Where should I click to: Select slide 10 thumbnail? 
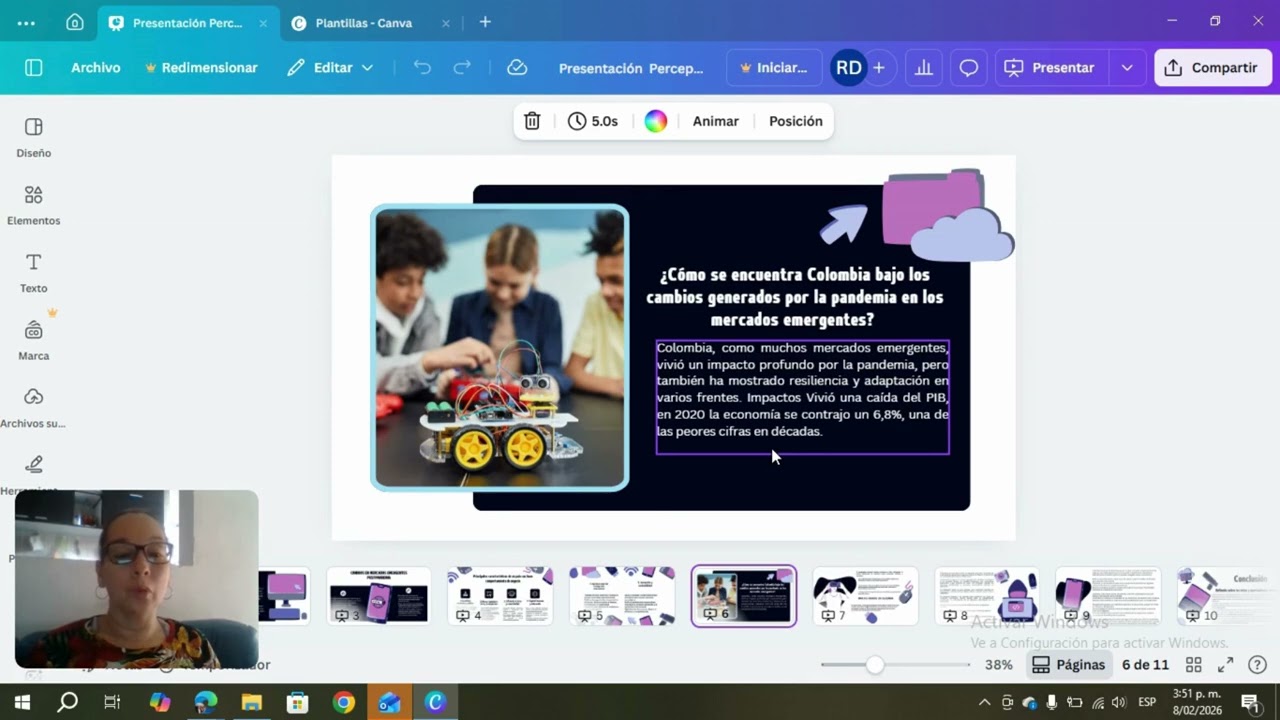pos(1226,596)
